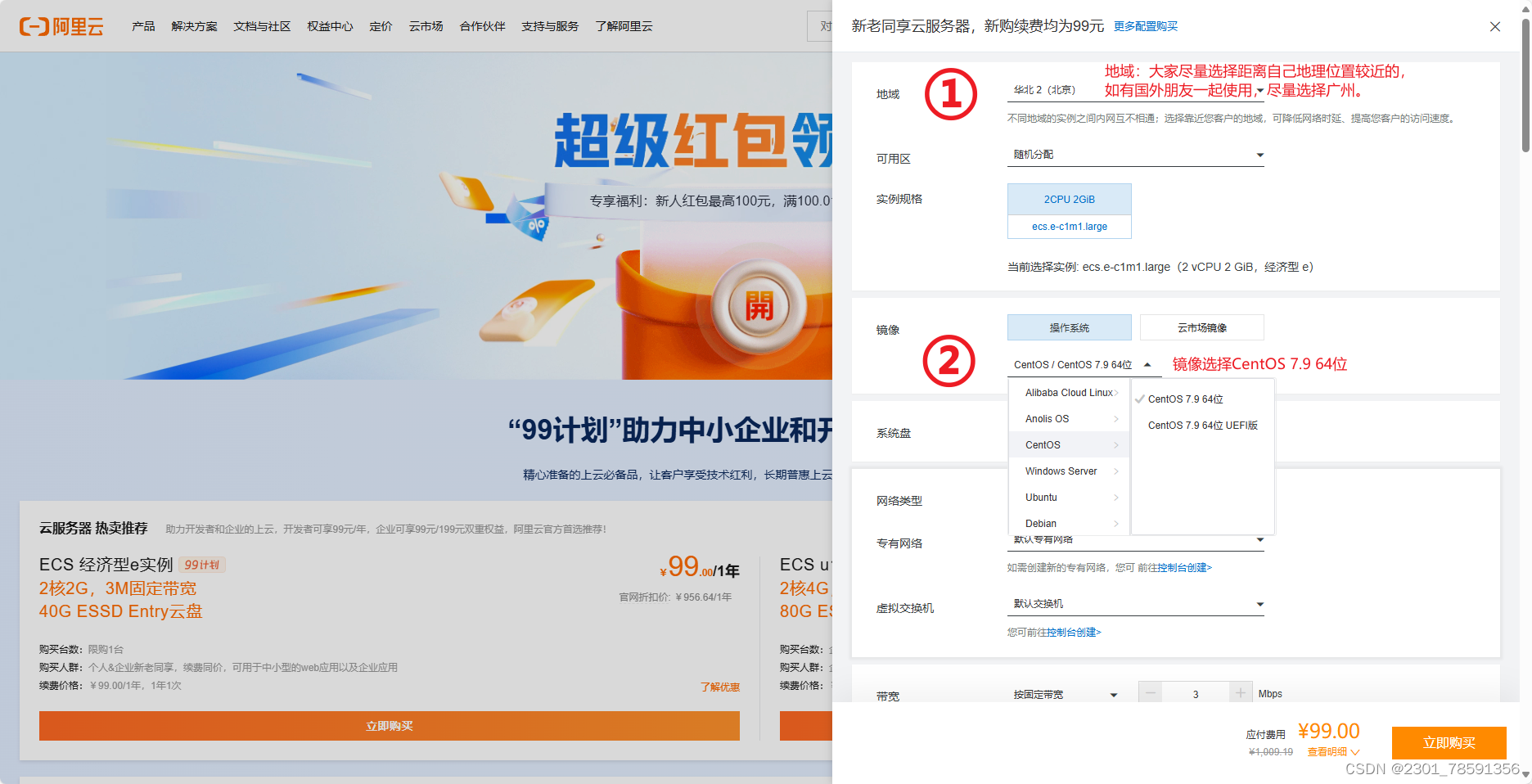Open the 了解阿里云 navigation item
Viewport: 1532px width, 784px height.
[x=624, y=26]
